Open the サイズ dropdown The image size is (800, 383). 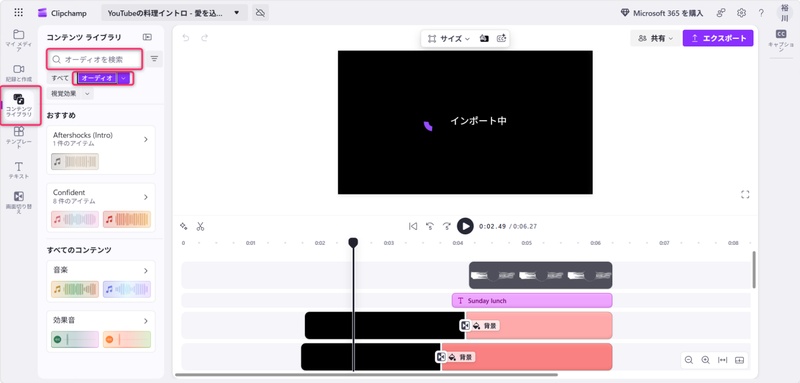point(449,39)
